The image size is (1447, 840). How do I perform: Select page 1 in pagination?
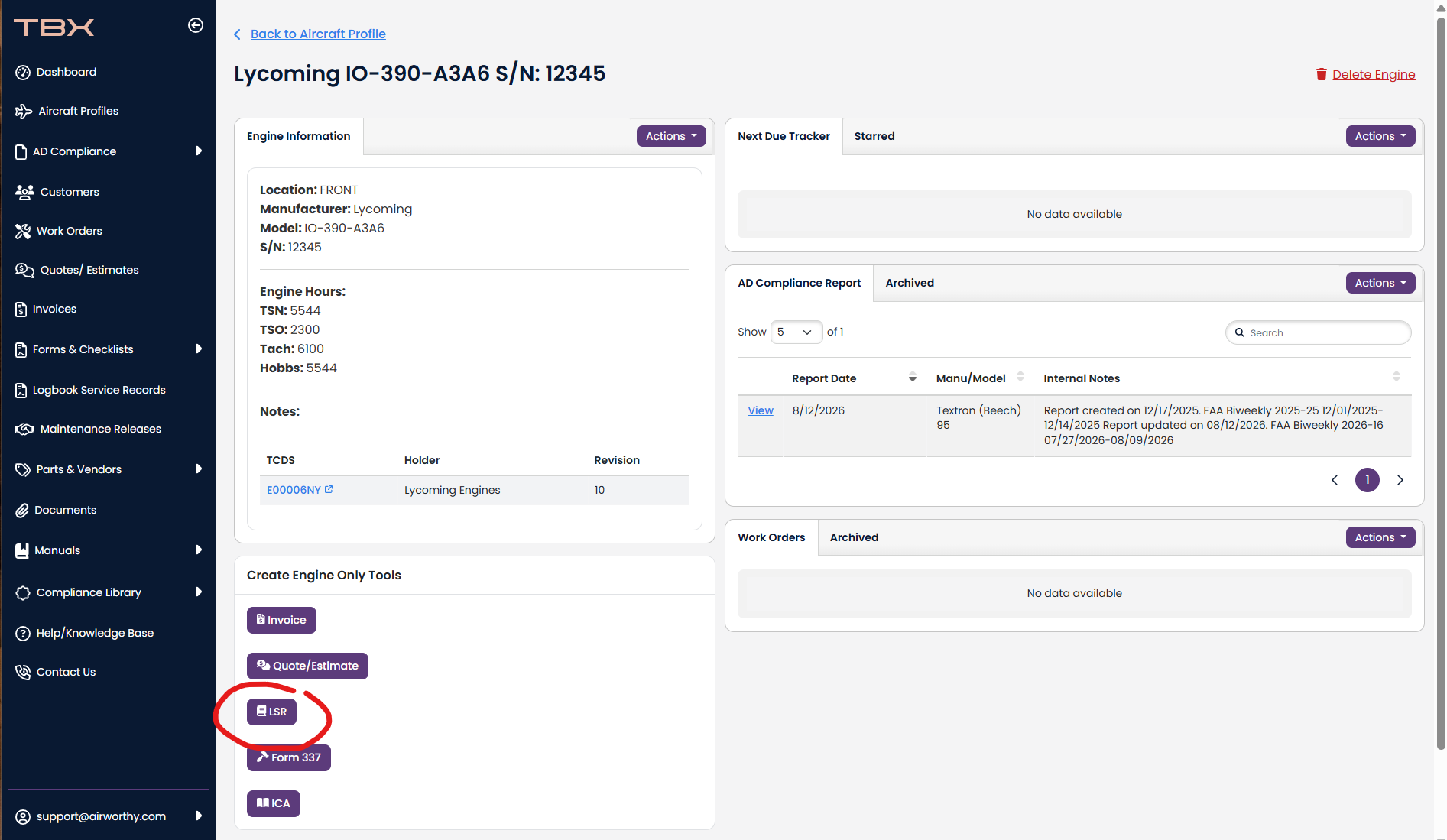click(1368, 480)
